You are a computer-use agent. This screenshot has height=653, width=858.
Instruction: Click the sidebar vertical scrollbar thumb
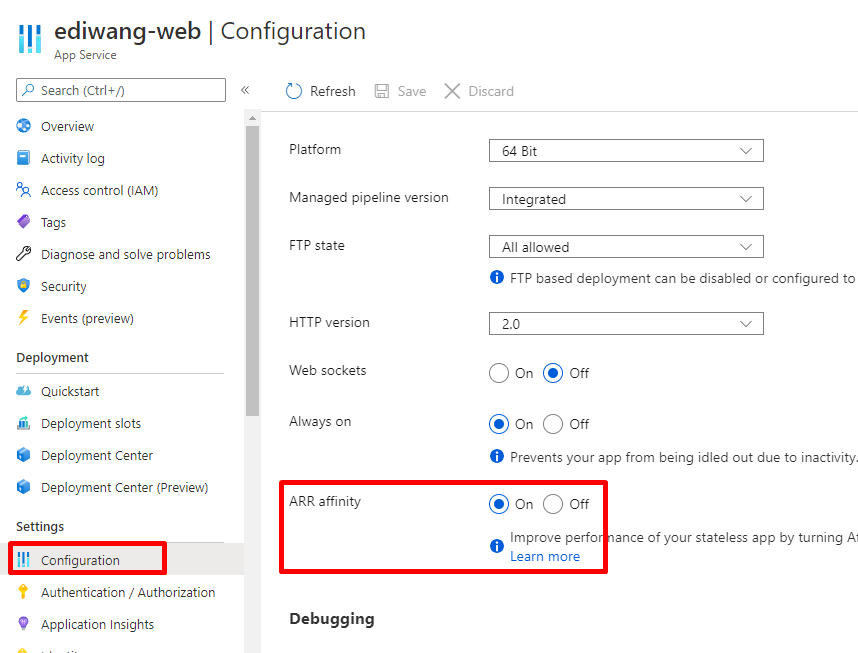tap(252, 271)
